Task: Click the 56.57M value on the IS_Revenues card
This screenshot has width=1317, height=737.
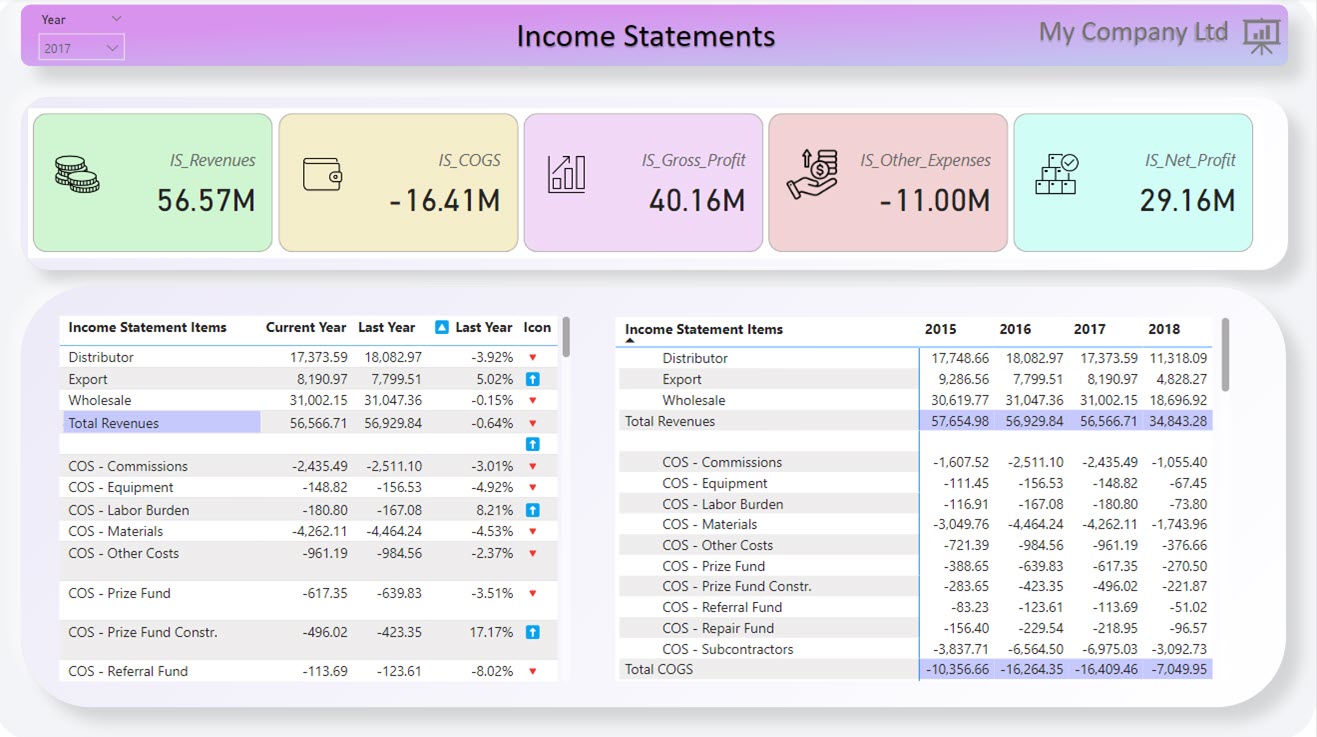Action: 206,201
